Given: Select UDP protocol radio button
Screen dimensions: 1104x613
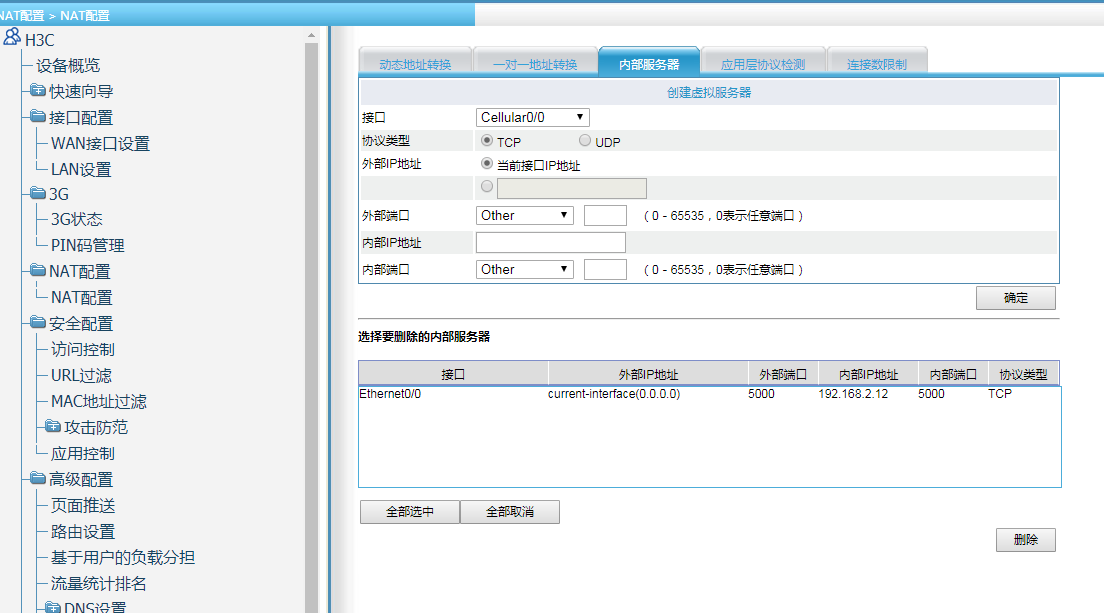Looking at the screenshot, I should coord(585,141).
